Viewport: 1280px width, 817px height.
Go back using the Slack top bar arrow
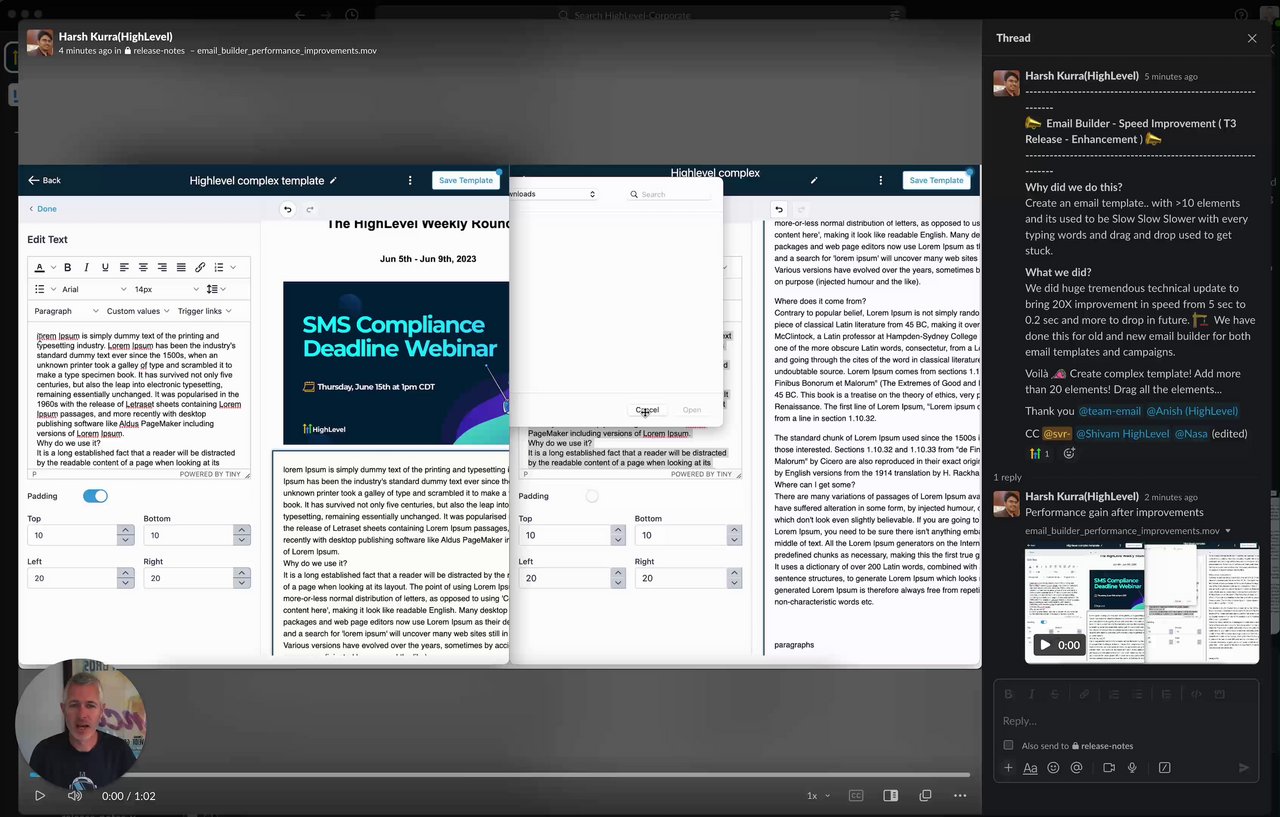tap(301, 15)
